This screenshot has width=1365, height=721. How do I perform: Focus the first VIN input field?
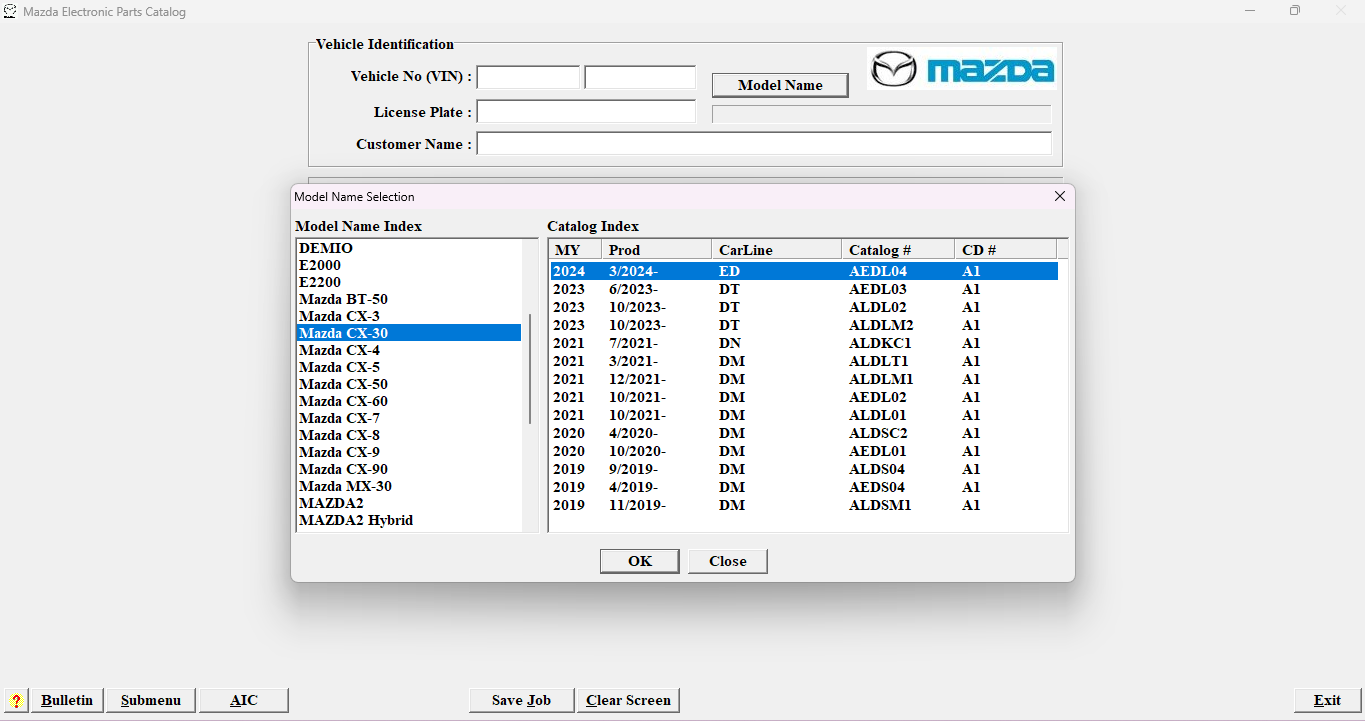click(x=528, y=77)
